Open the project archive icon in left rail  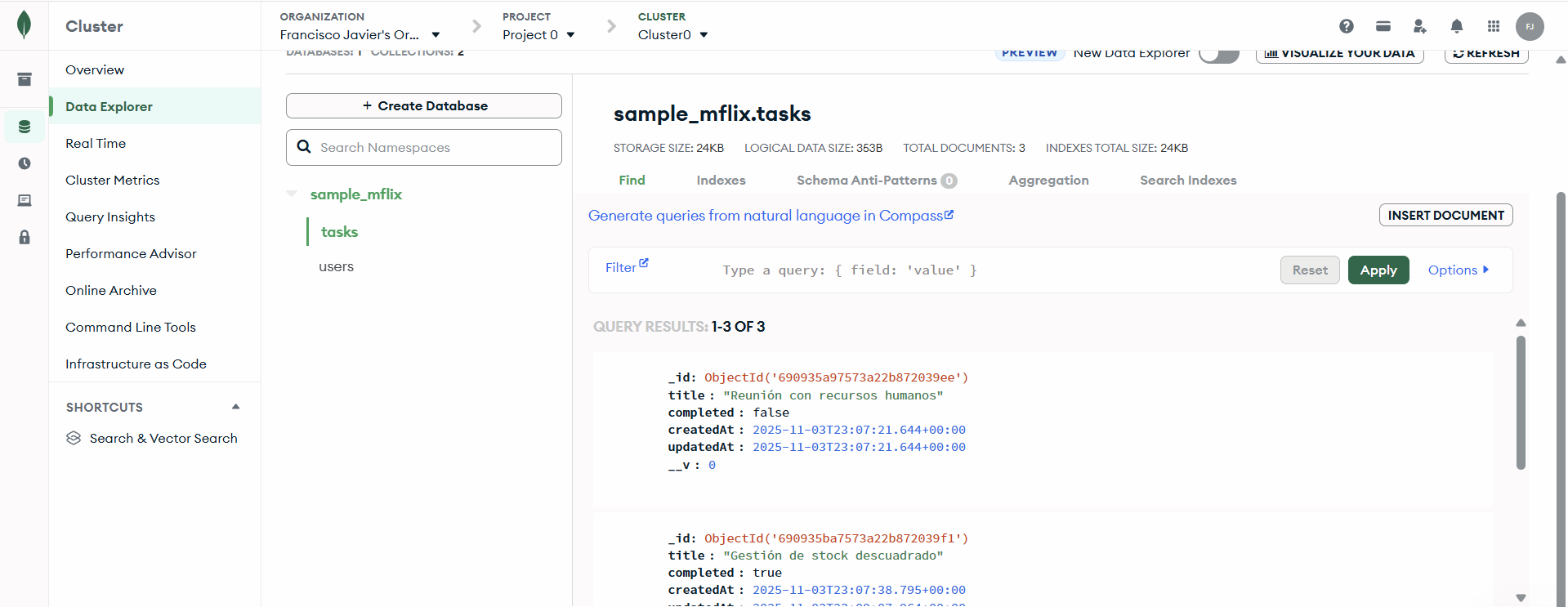pyautogui.click(x=25, y=79)
